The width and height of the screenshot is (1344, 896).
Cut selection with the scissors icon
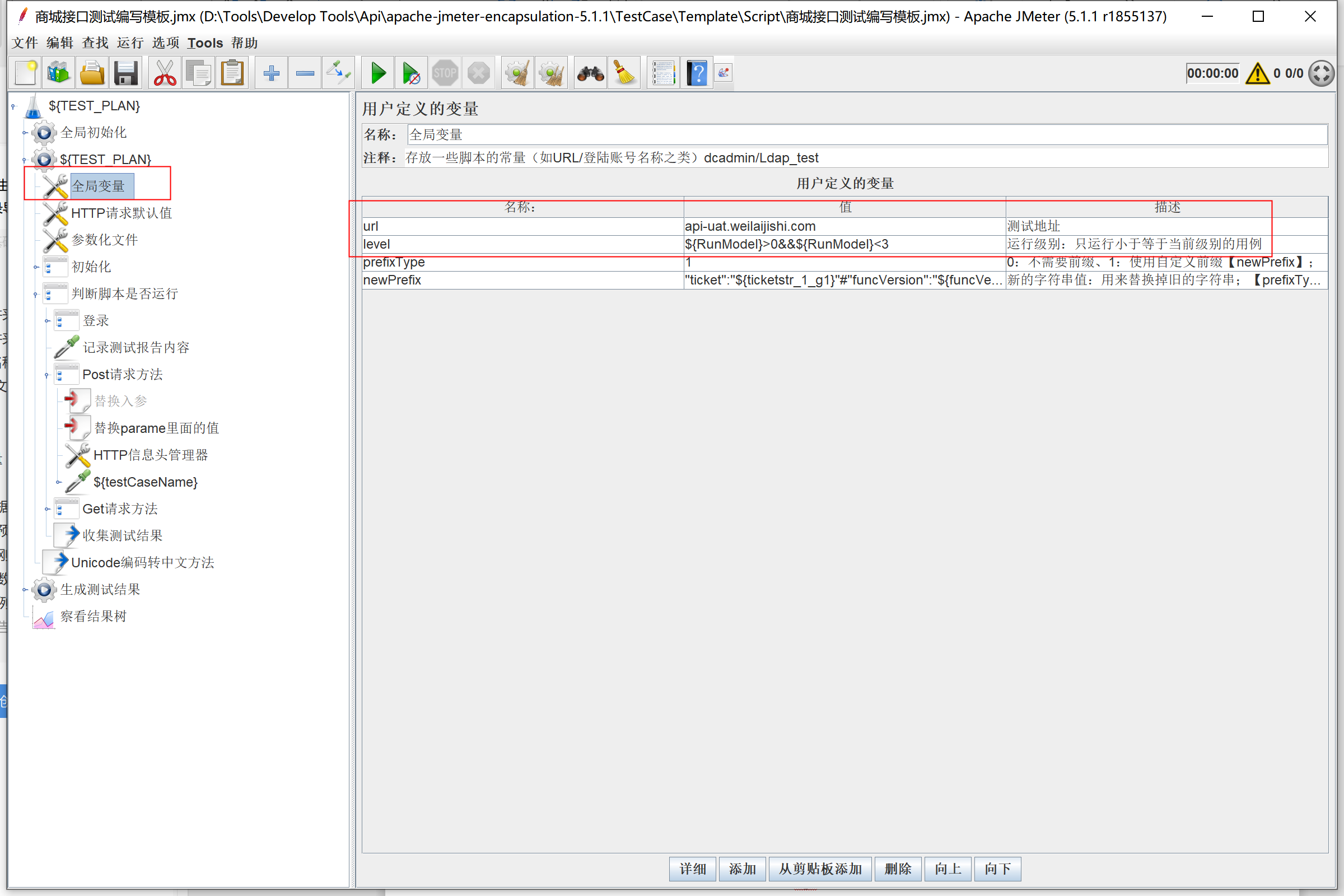(165, 73)
